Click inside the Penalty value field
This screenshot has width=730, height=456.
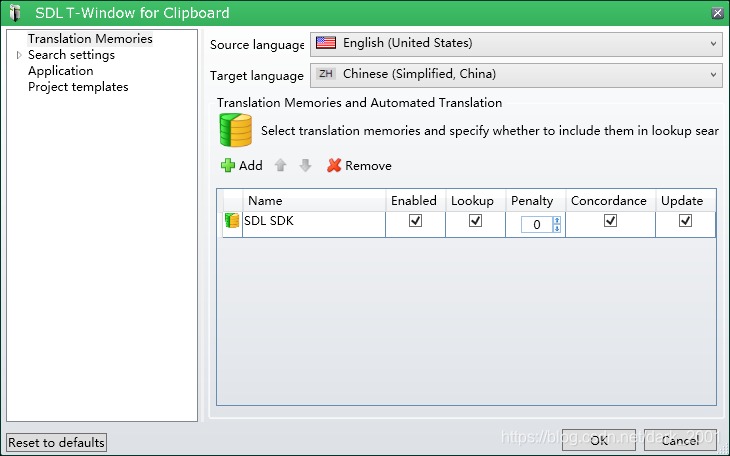[x=537, y=225]
